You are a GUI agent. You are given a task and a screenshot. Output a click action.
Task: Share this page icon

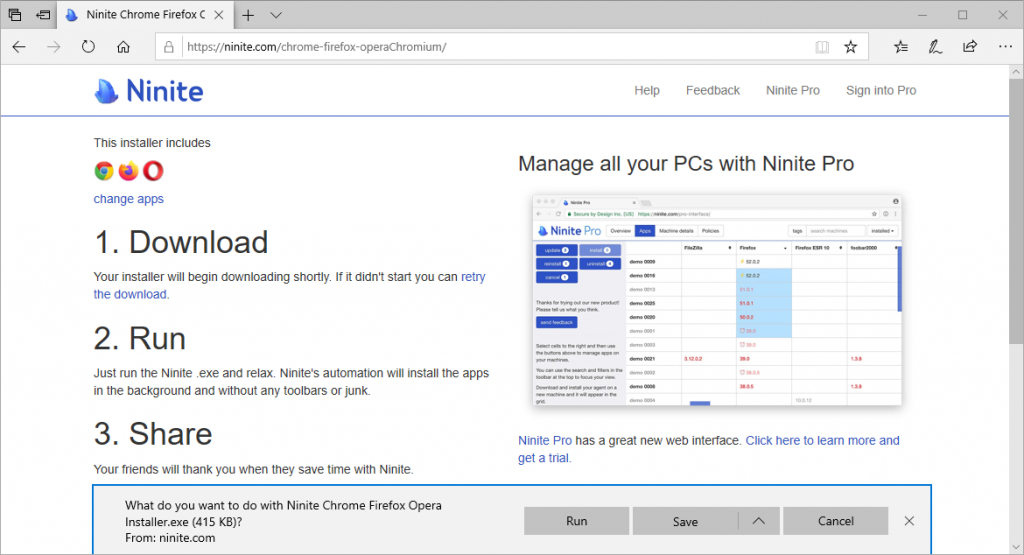(x=970, y=46)
